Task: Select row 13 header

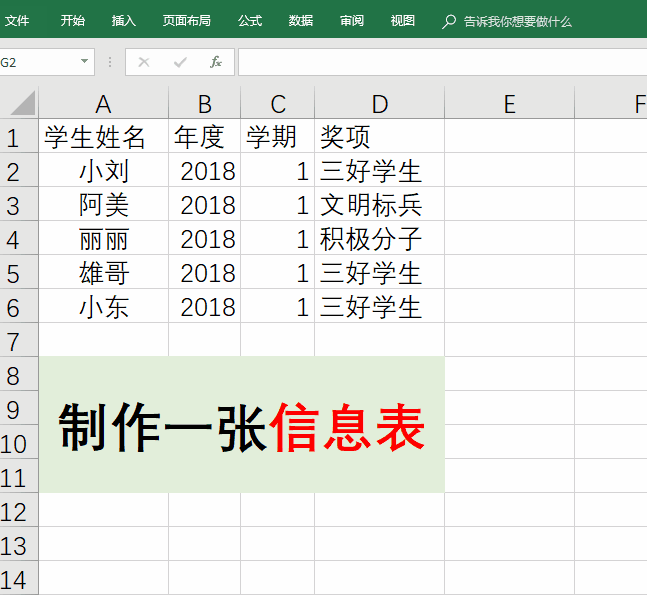Action: pos(19,544)
